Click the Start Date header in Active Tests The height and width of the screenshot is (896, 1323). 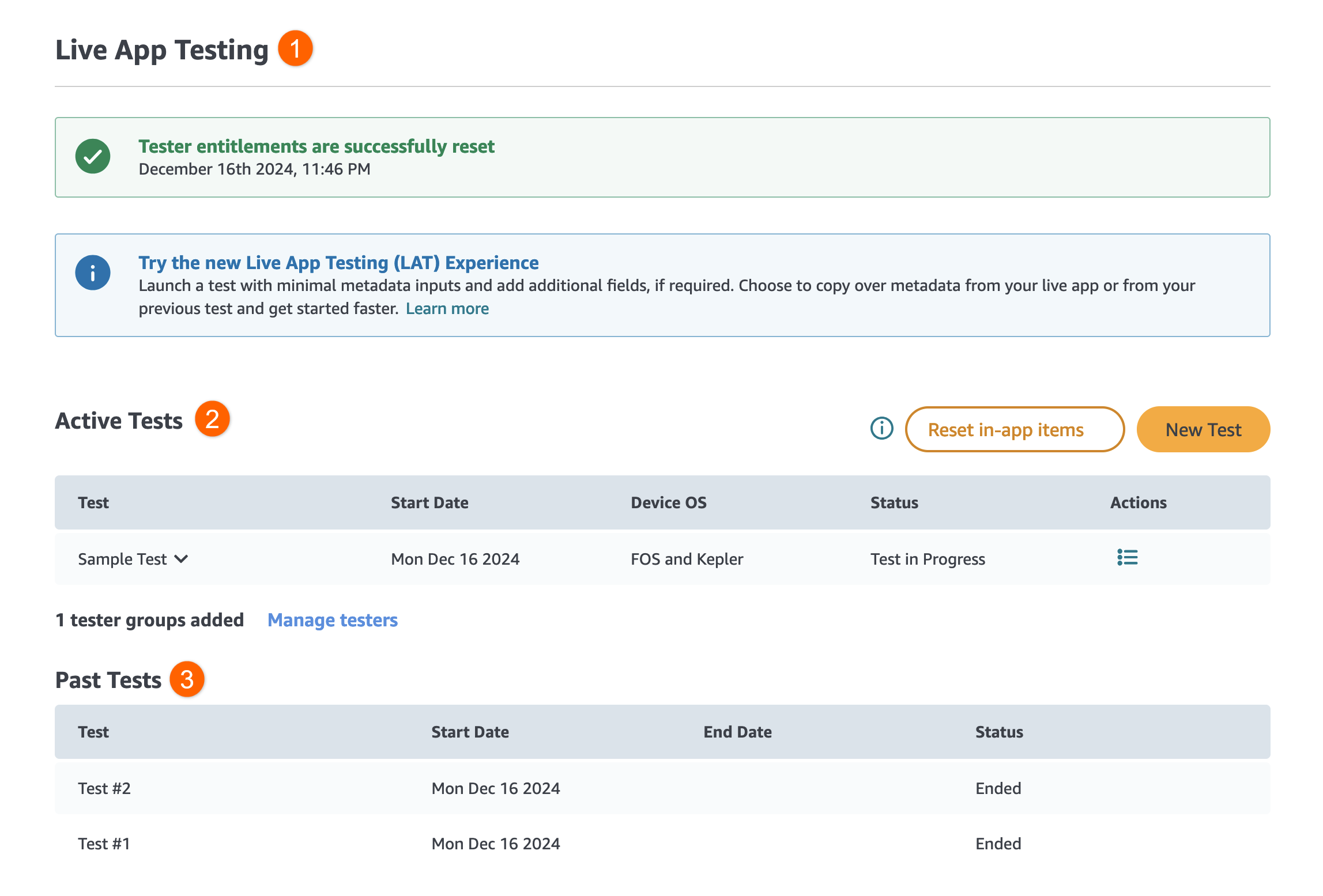coord(429,502)
